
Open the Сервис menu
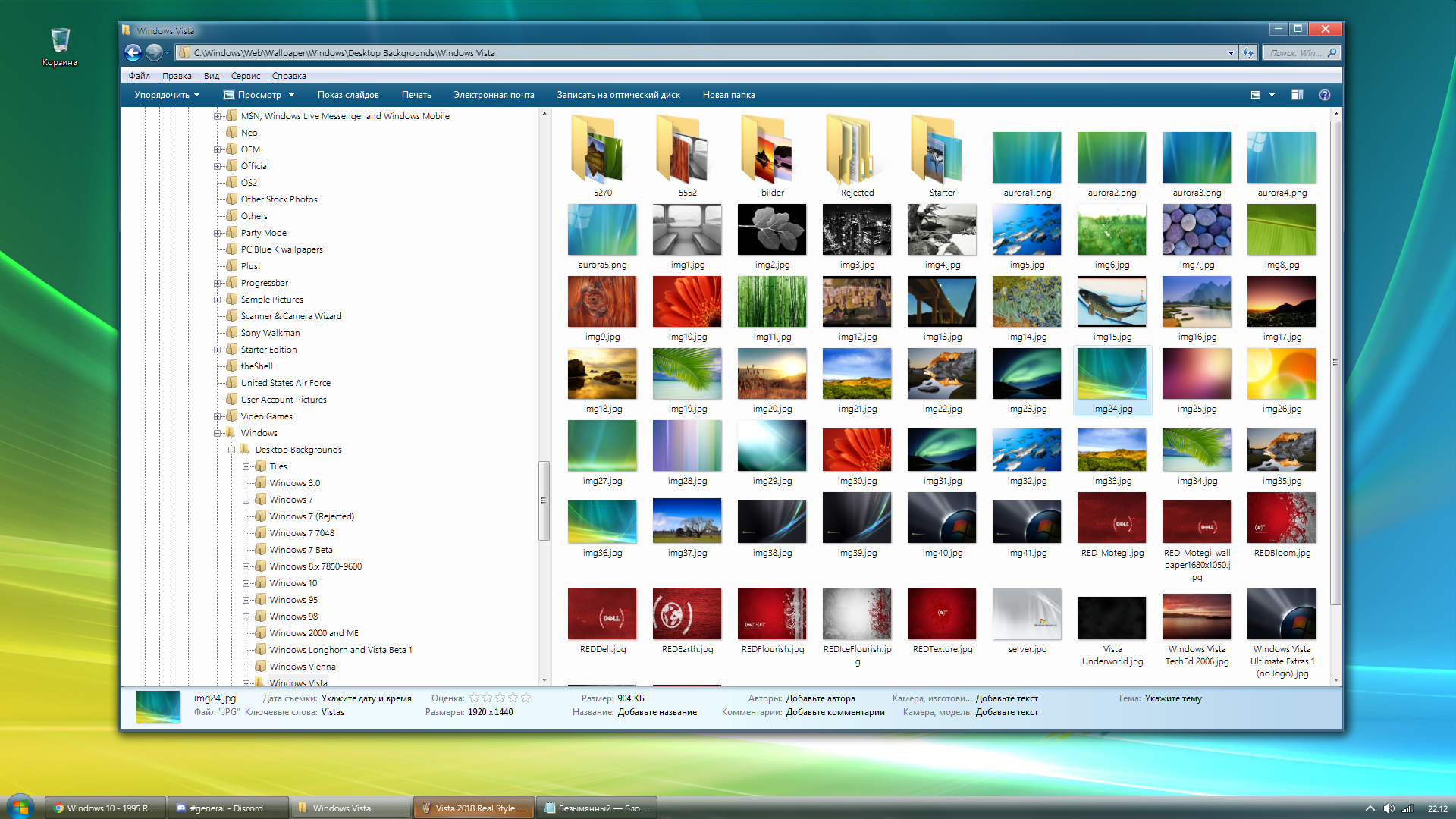246,76
